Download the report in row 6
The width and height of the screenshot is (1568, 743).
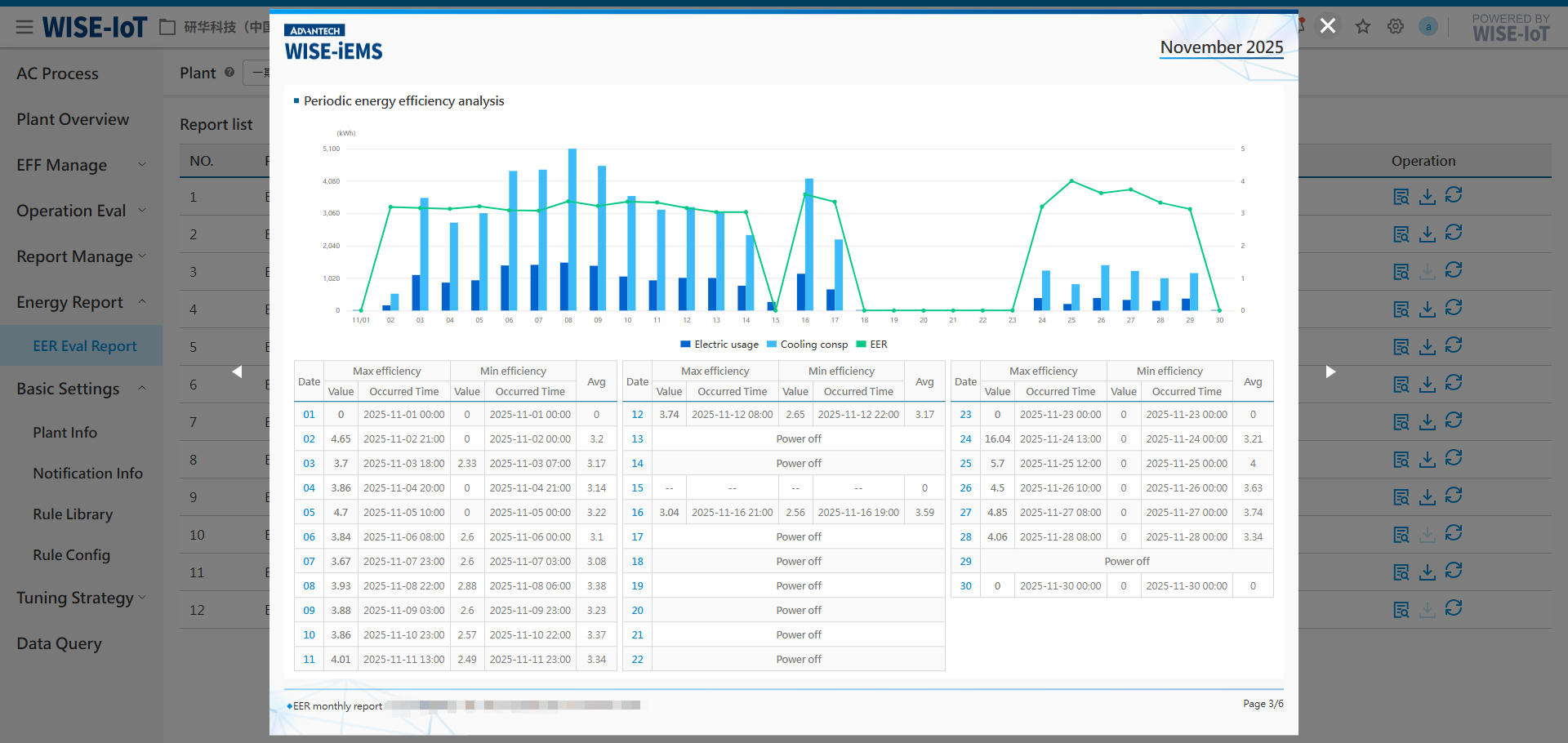click(x=1428, y=385)
